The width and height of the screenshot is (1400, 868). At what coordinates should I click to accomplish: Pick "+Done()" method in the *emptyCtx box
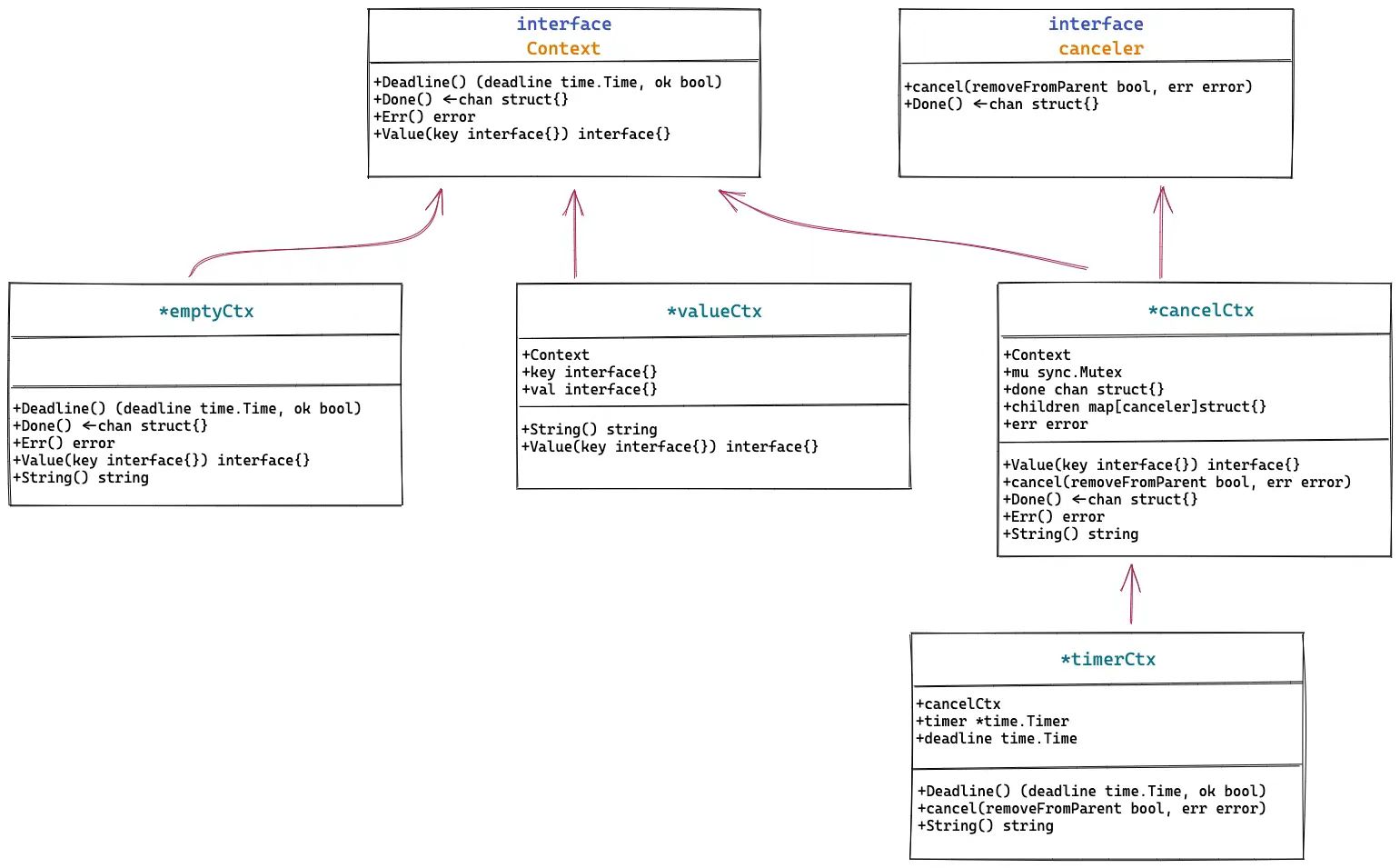pyautogui.click(x=110, y=425)
